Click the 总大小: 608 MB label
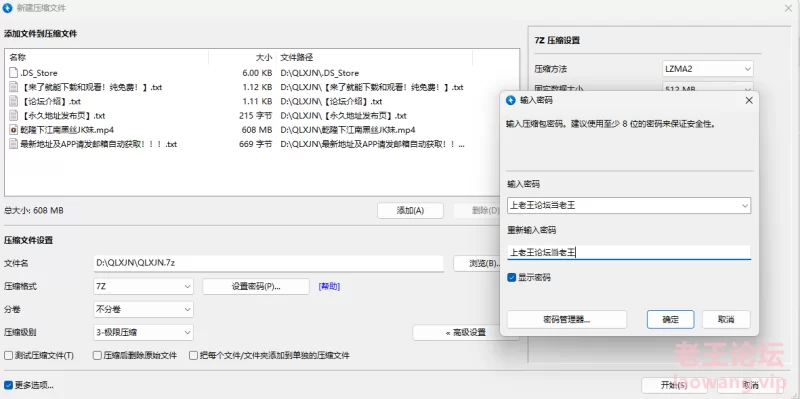Screen dimensions: 800x399 point(34,210)
